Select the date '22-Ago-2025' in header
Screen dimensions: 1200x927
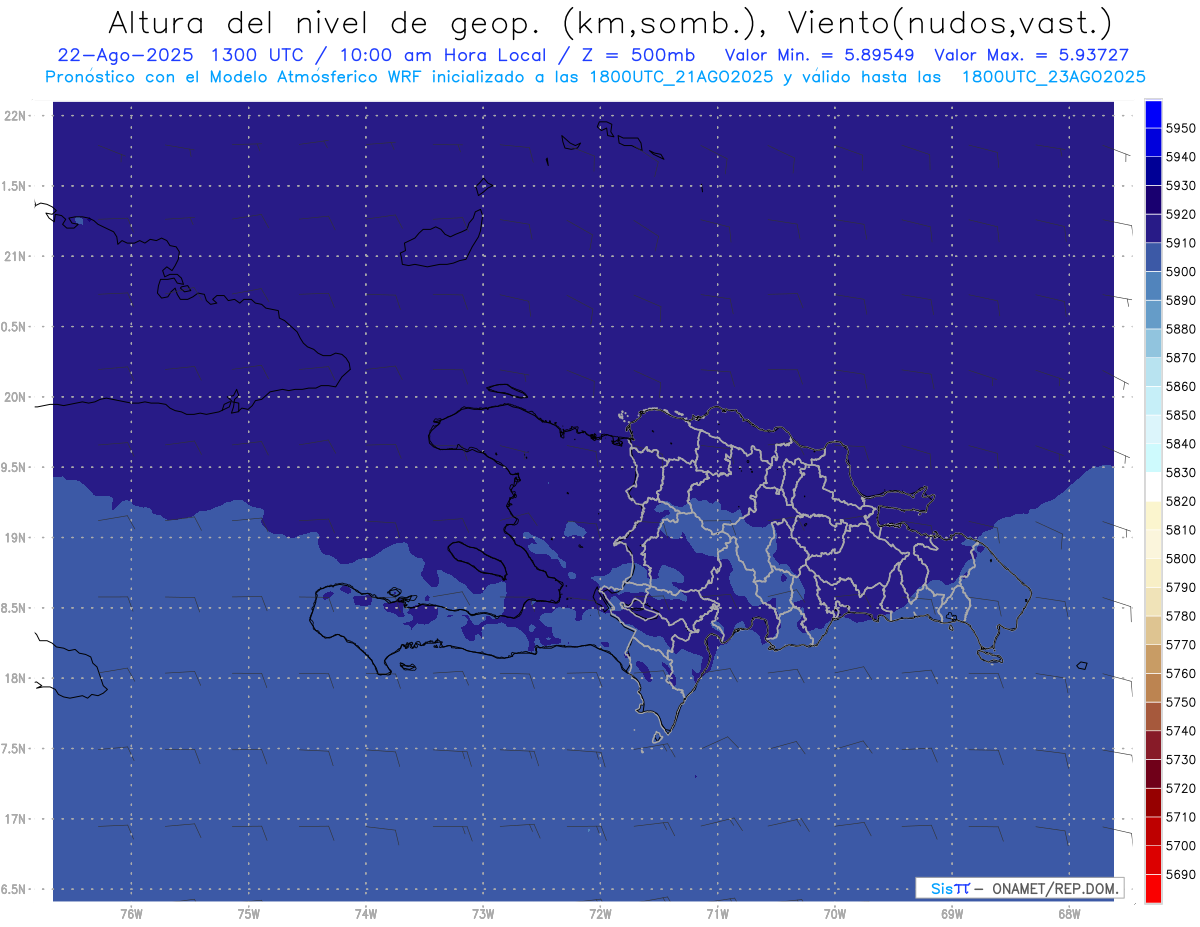tap(124, 55)
